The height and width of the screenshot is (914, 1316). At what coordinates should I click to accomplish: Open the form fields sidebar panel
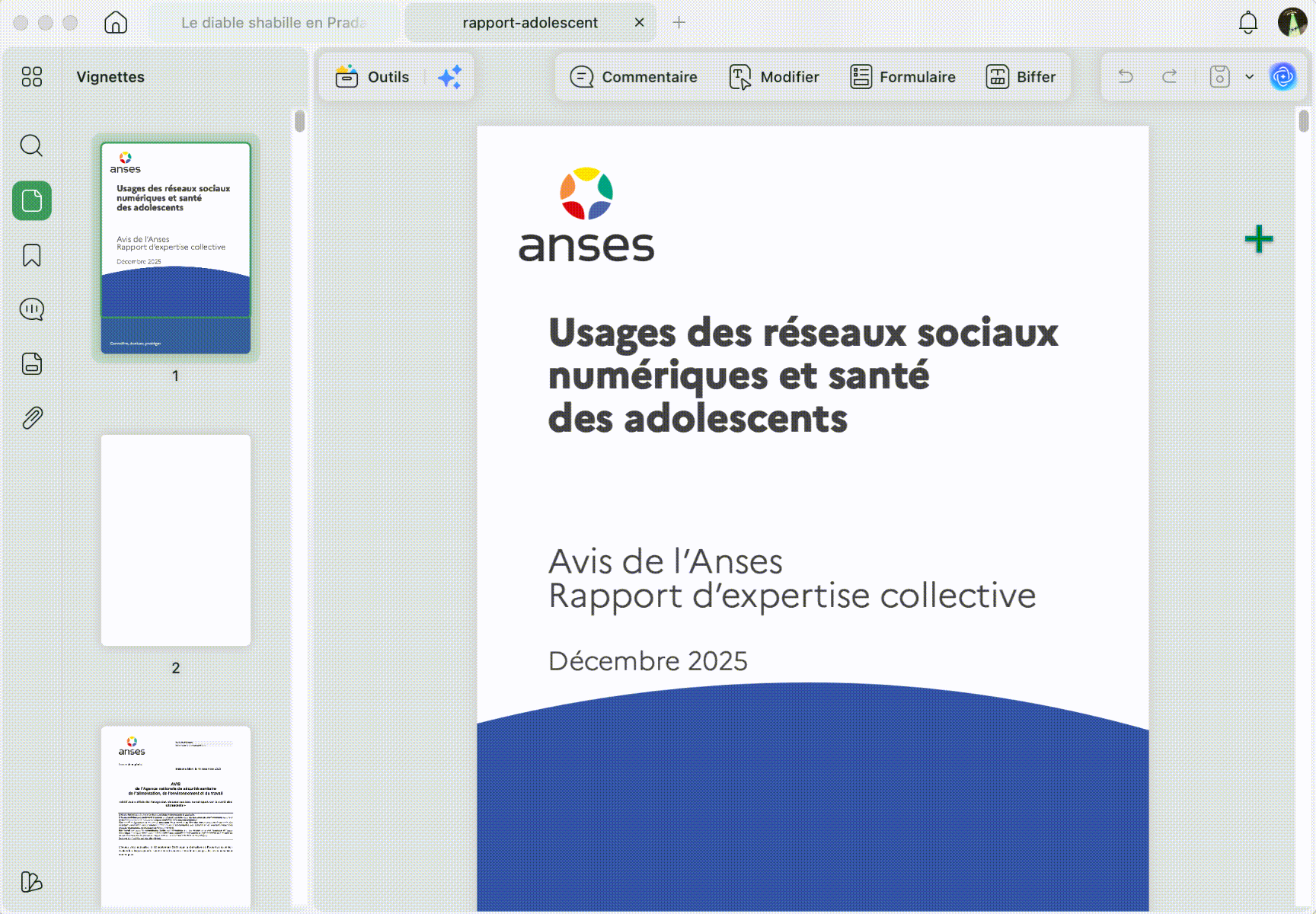click(x=32, y=364)
